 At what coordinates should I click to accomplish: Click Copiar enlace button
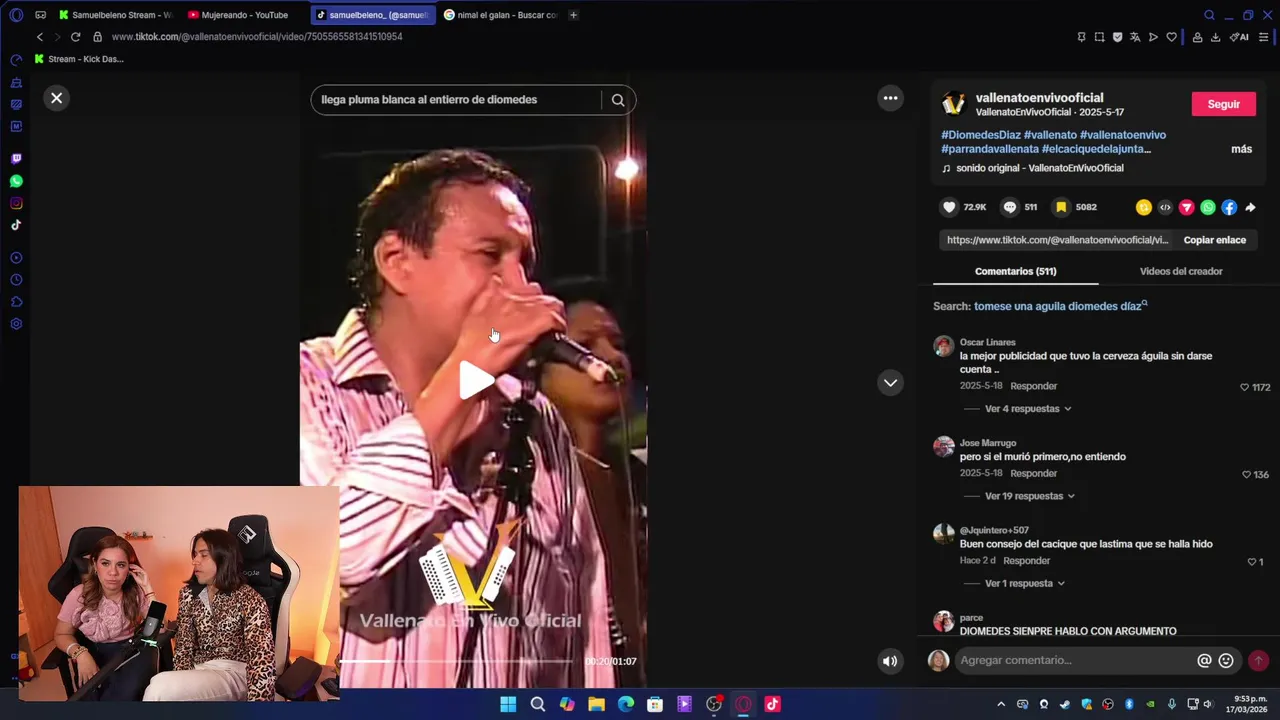[x=1214, y=240]
